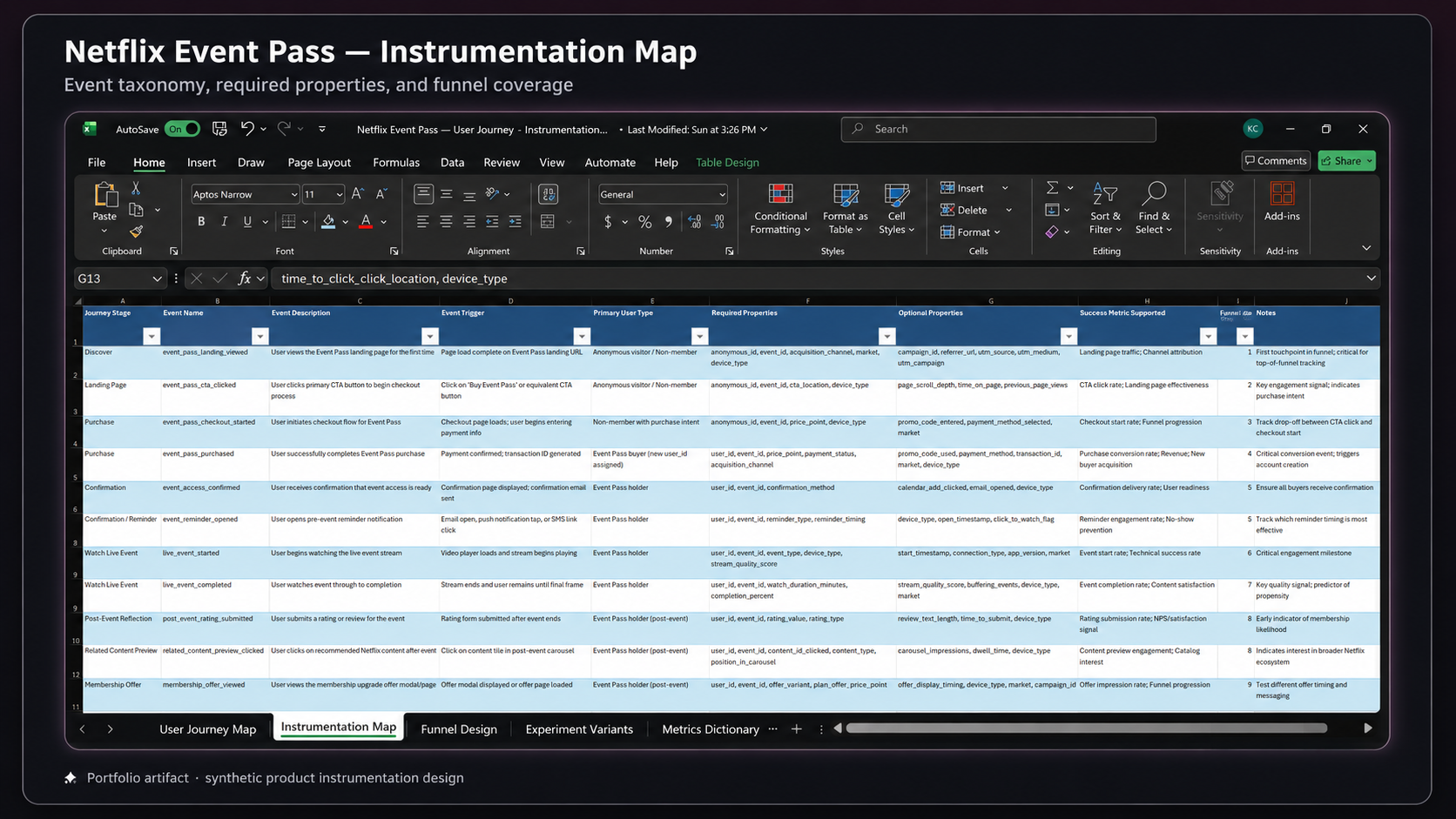Switch to Metrics Dictionary sheet
Screen dimensions: 1456x819
tap(711, 729)
